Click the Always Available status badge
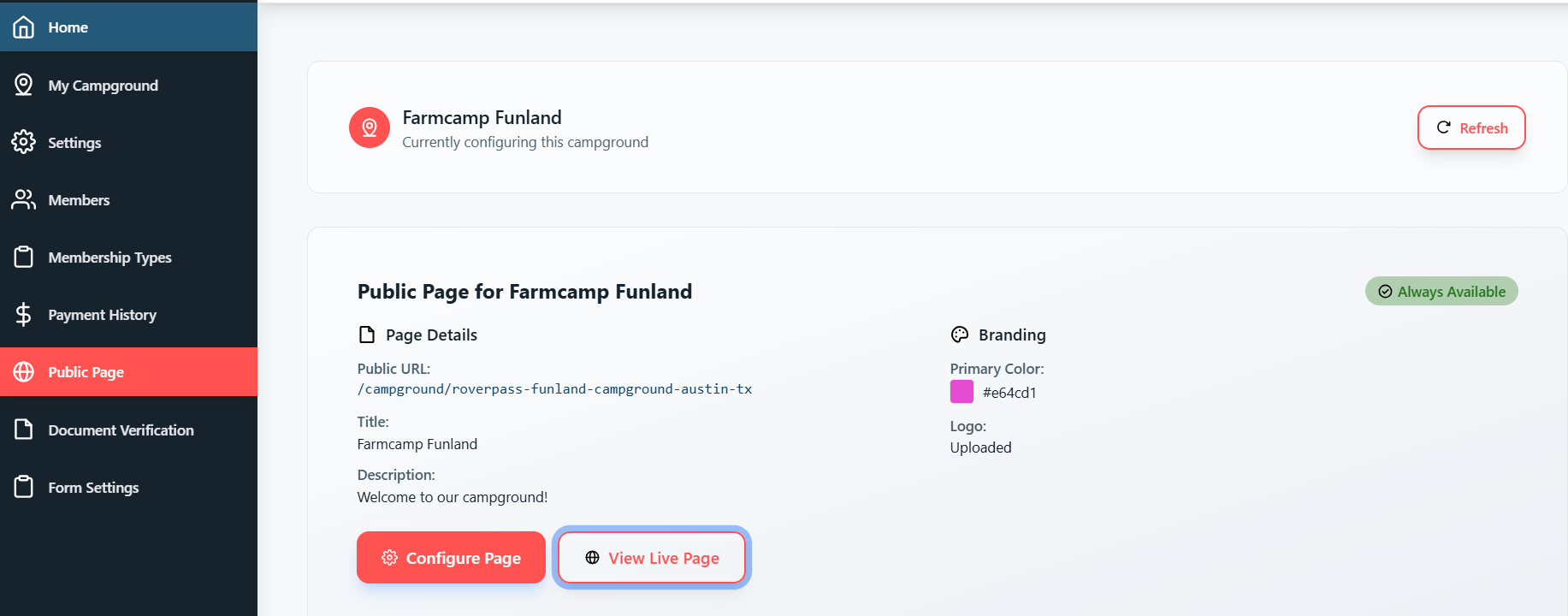The image size is (1568, 616). 1441,291
